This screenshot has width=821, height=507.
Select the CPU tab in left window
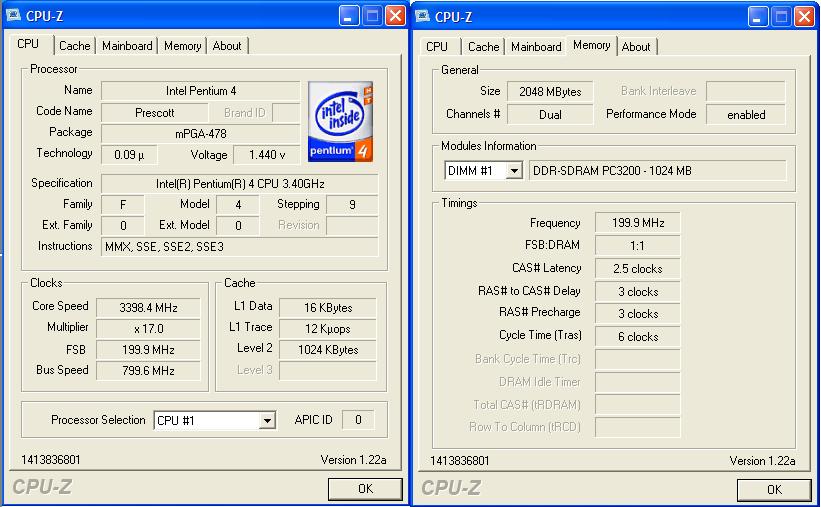click(x=28, y=44)
